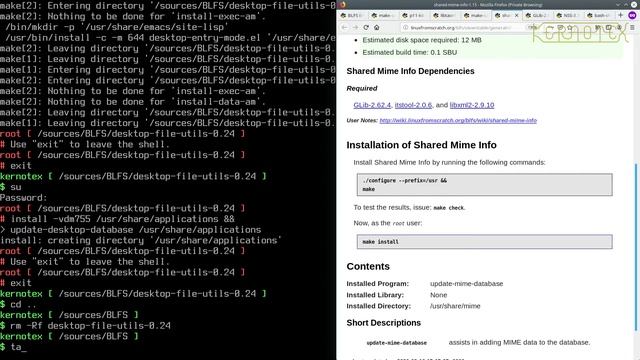Click the purple private browsing mask icon

click(x=632, y=15)
